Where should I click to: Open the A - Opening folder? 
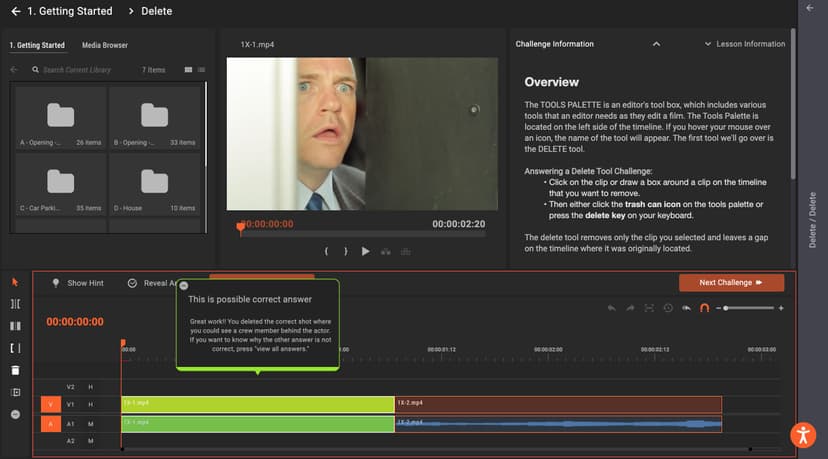[61, 118]
